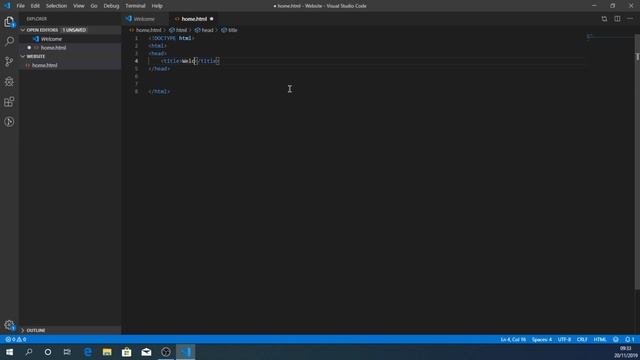Click the round app icon next to Mail on taskbar
640x360 pixels.
tap(166, 352)
